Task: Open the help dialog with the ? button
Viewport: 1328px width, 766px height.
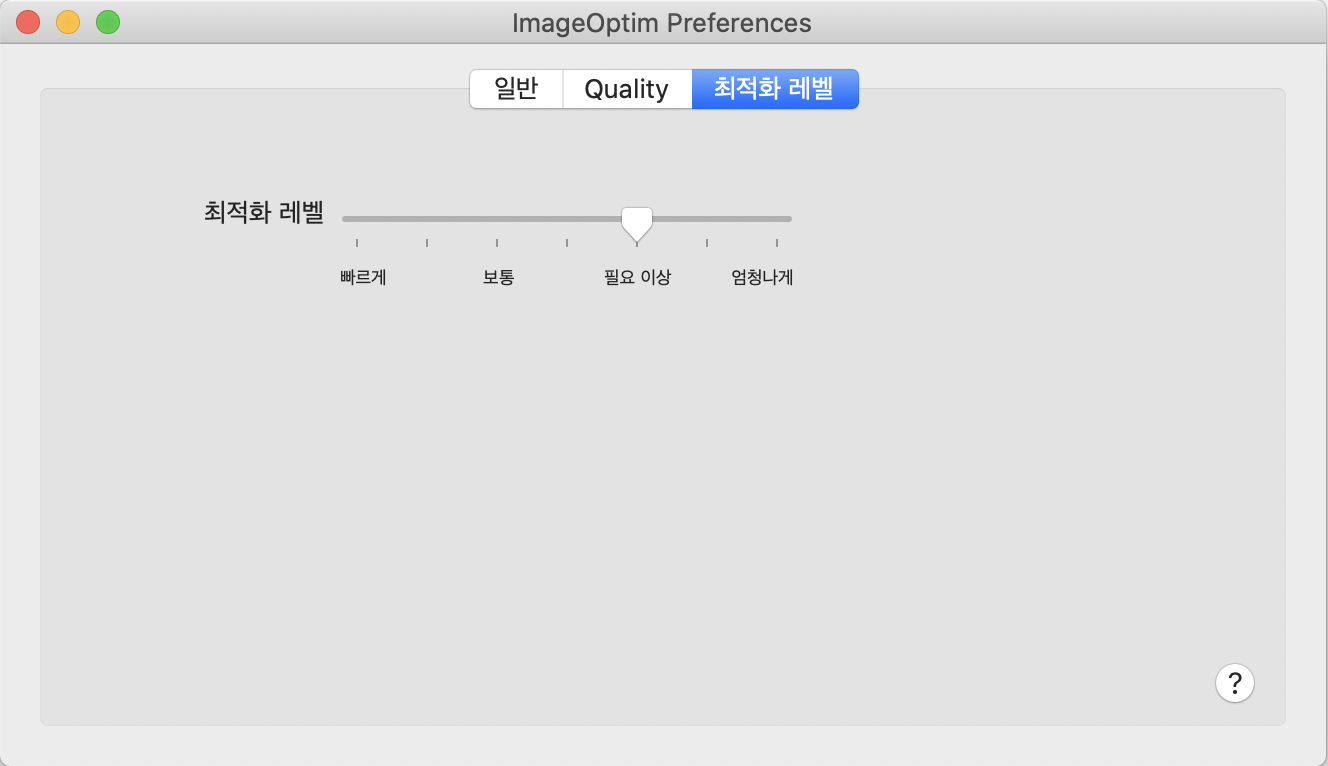Action: click(1235, 683)
